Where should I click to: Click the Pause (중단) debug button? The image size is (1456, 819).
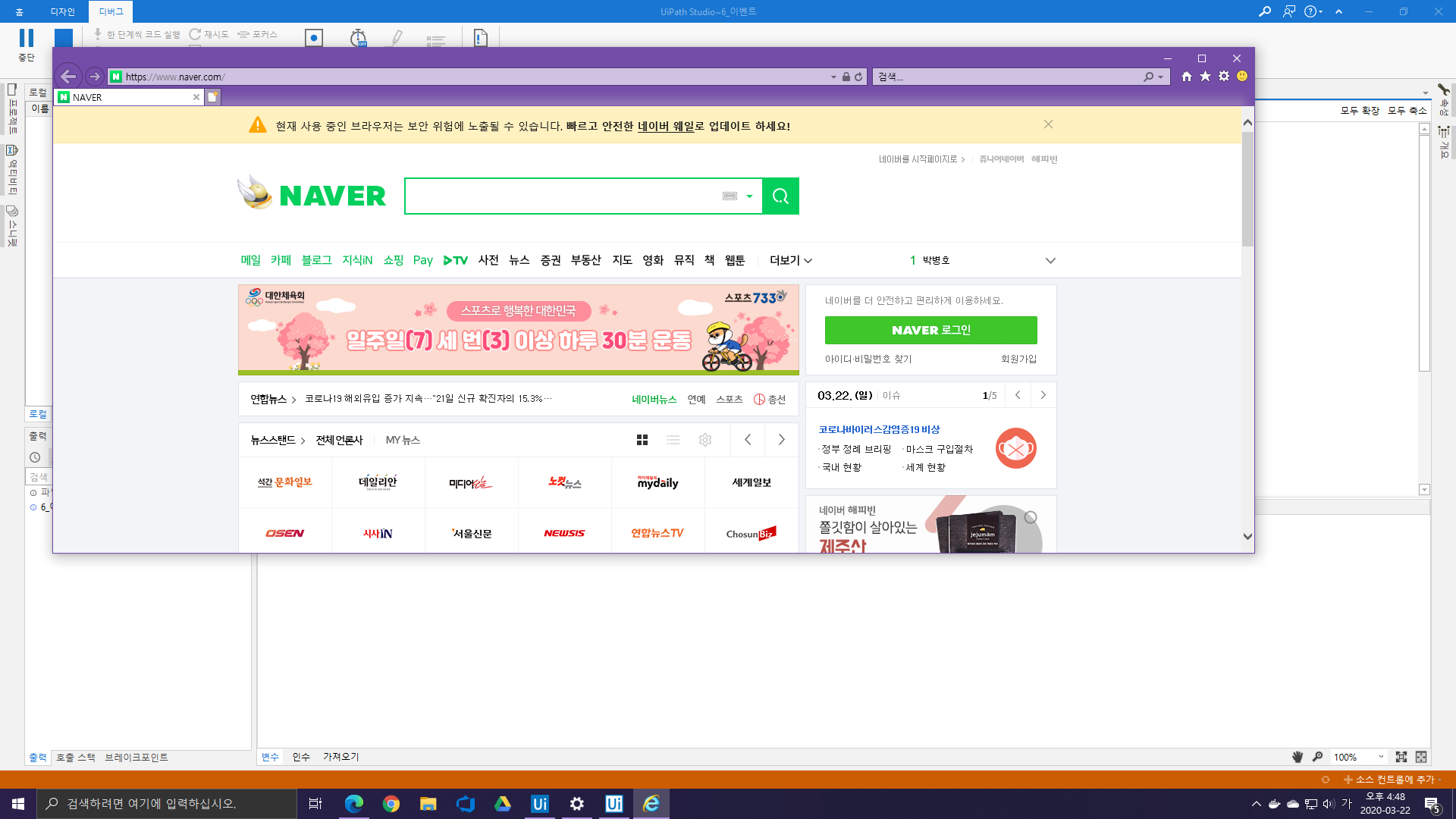[x=27, y=39]
